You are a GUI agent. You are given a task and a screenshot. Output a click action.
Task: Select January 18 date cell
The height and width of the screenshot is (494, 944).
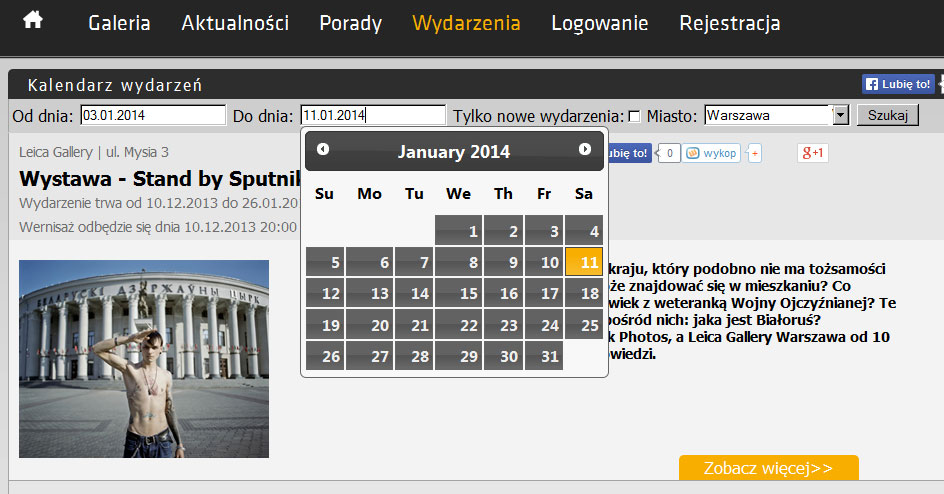pyautogui.click(x=584, y=293)
